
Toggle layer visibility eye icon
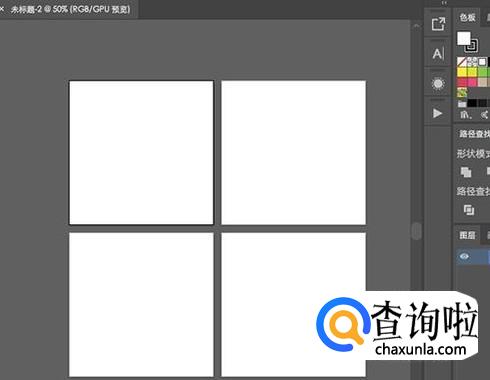point(464,256)
